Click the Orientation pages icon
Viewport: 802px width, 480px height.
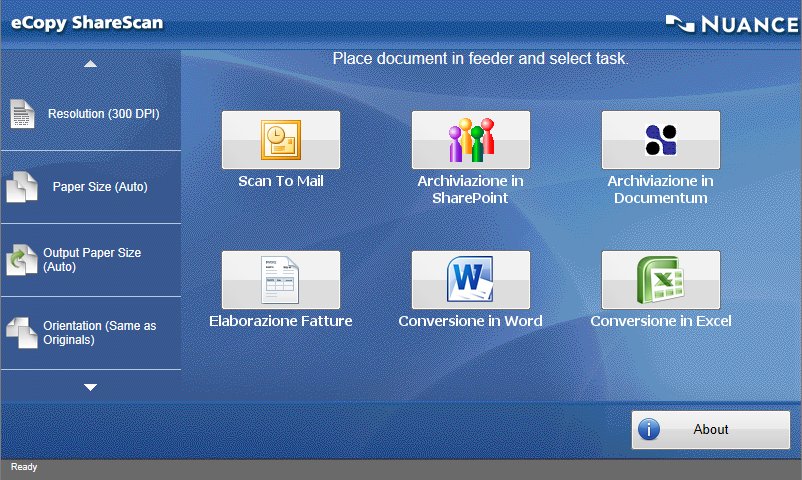[21, 333]
